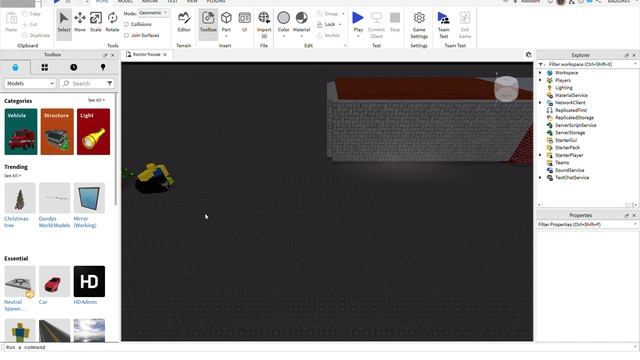640x360 pixels.
Task: Select the Dandys World Models item
Action: [x=54, y=205]
